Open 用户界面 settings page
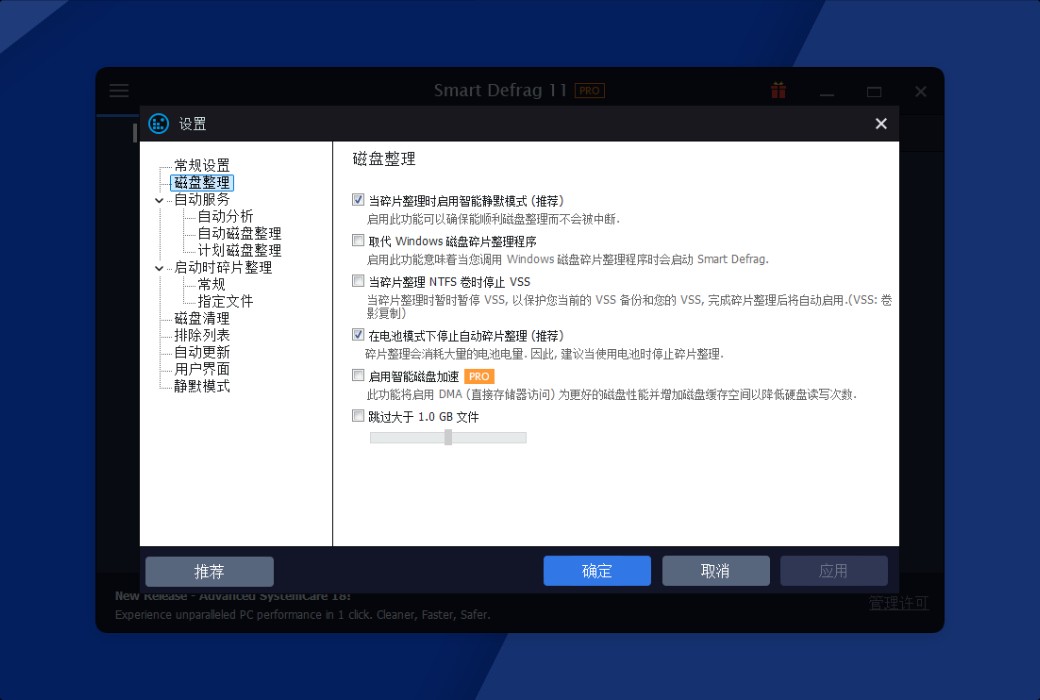This screenshot has width=1040, height=700. click(202, 369)
